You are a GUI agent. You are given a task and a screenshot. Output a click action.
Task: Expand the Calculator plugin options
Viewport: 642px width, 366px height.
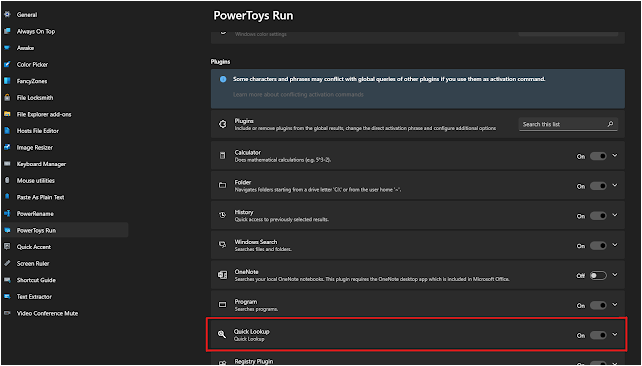pyautogui.click(x=615, y=156)
